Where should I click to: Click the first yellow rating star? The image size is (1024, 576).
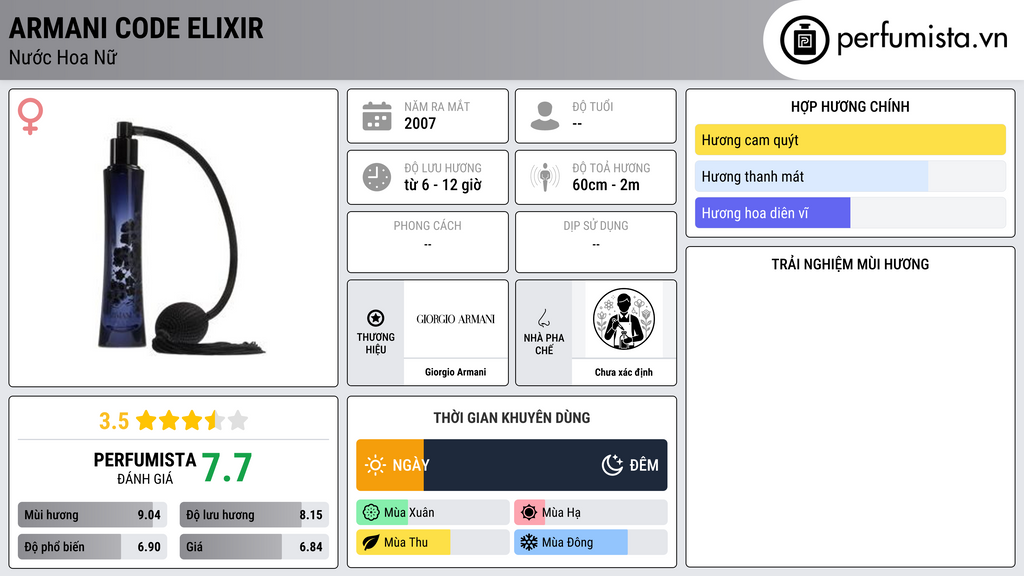point(146,420)
